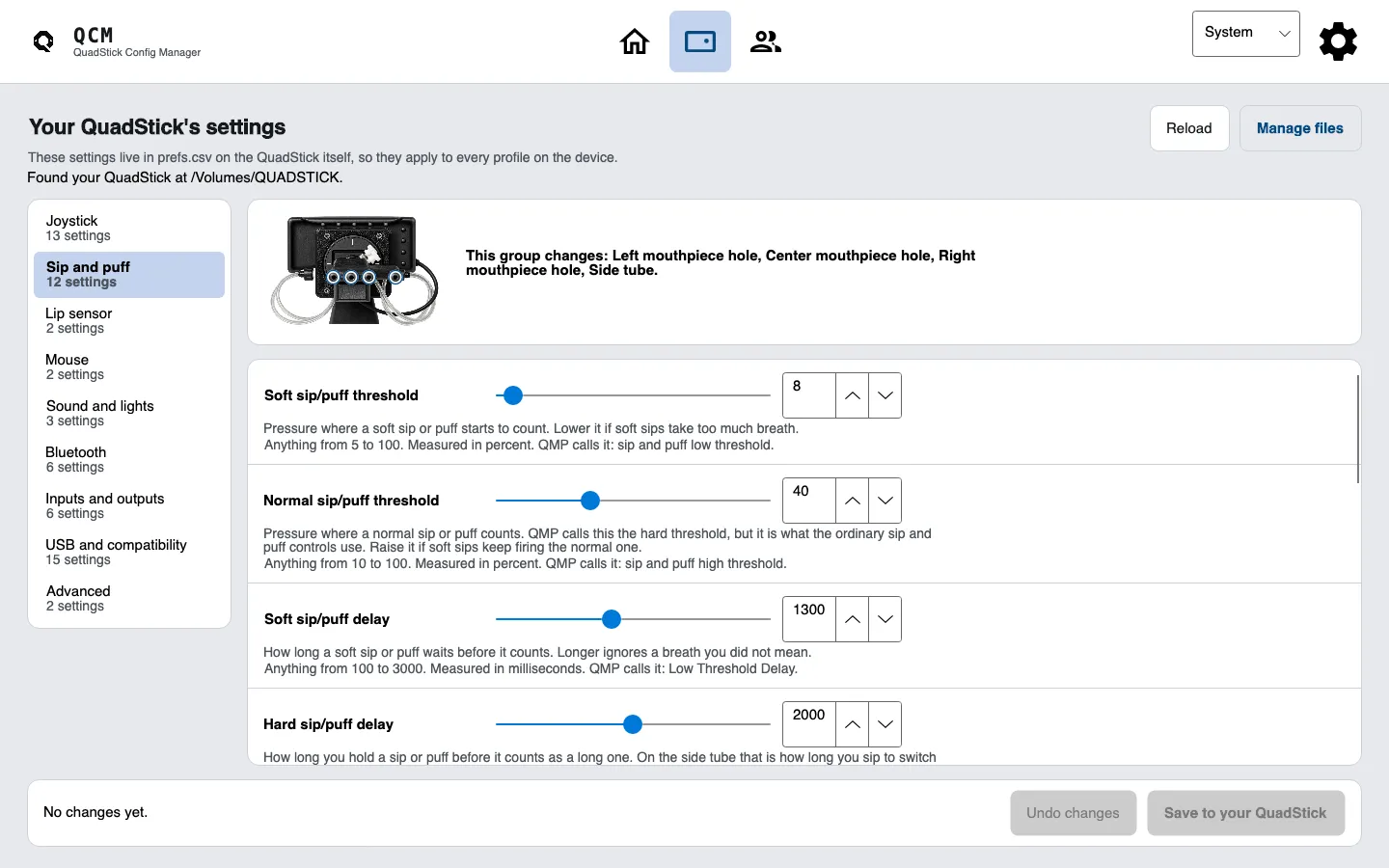Screen dimensions: 1389x868
Task: Click the Reload button
Action: click(x=1189, y=128)
